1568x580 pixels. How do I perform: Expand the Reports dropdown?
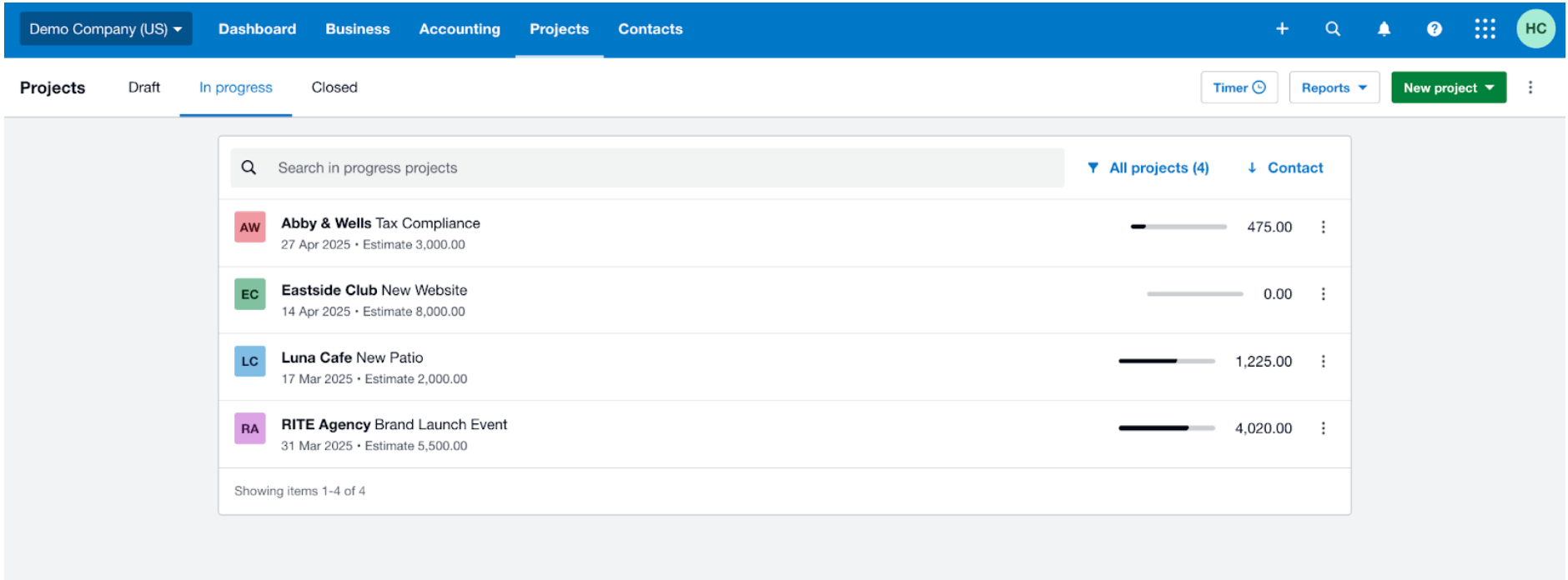[x=1334, y=87]
